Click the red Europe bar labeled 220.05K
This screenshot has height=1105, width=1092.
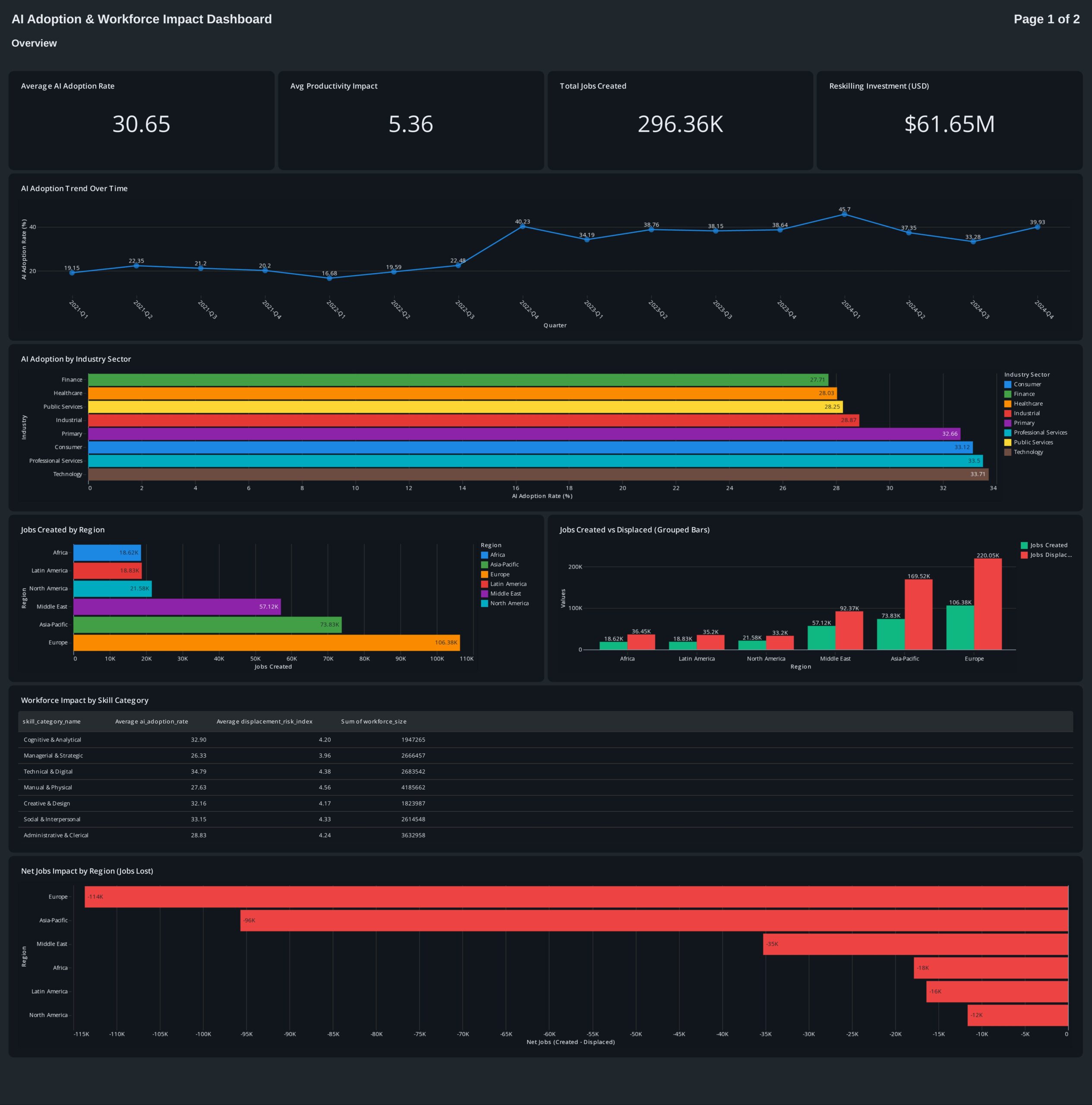(988, 605)
